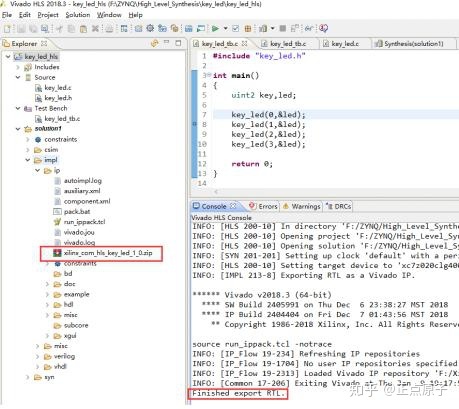The height and width of the screenshot is (409, 459).
Task: Click the Copy icon in the toolbar
Action: (71, 29)
